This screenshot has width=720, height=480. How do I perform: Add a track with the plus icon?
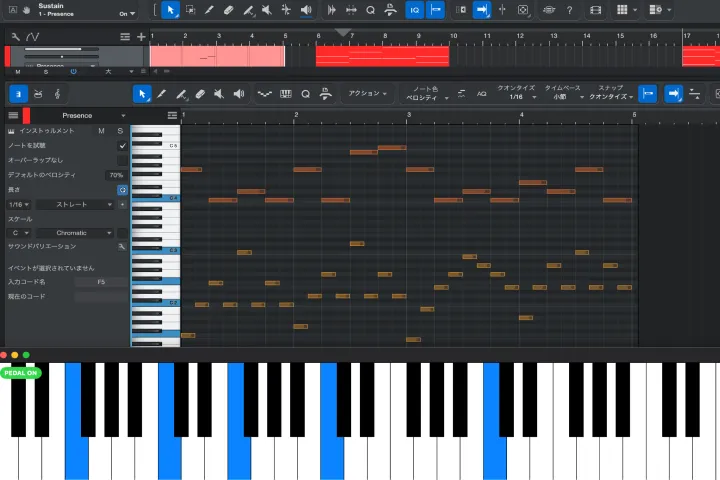[x=141, y=37]
